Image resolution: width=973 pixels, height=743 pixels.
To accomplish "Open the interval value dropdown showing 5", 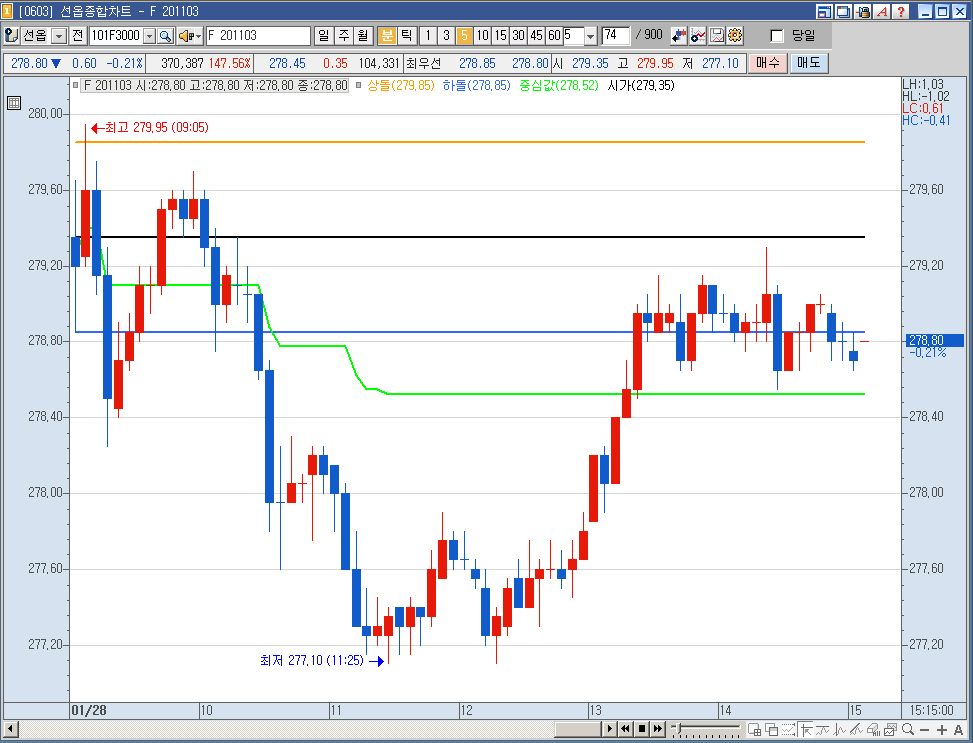I will pos(589,36).
